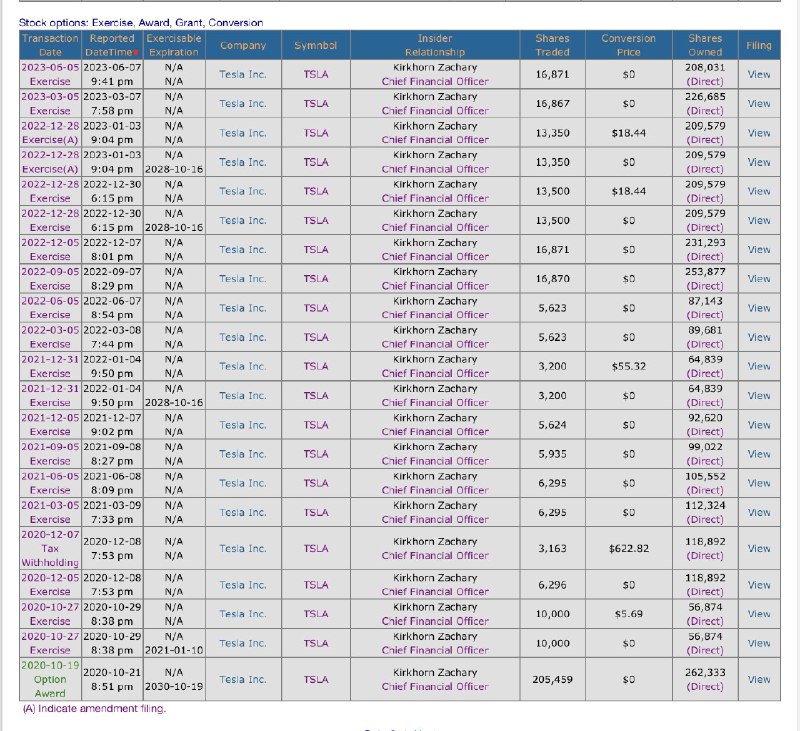Open TSLA symbol in the 2023-03-05 row
Screen dimensions: 800x731
[x=316, y=104]
